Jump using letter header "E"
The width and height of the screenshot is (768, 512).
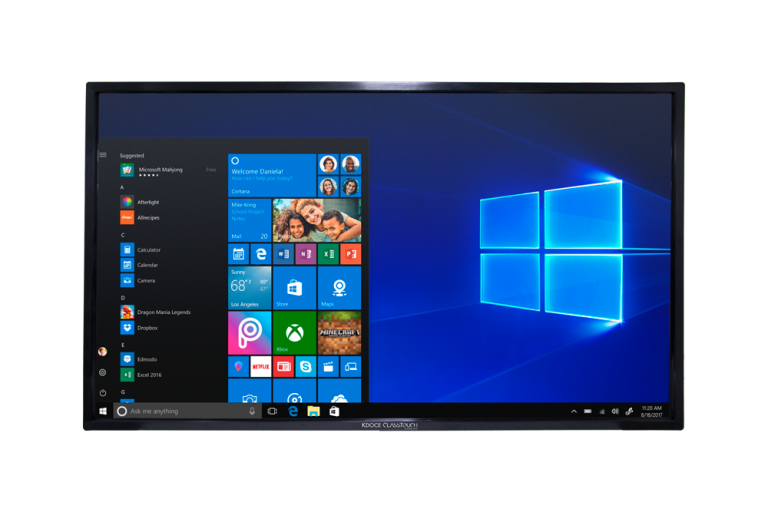[x=122, y=344]
